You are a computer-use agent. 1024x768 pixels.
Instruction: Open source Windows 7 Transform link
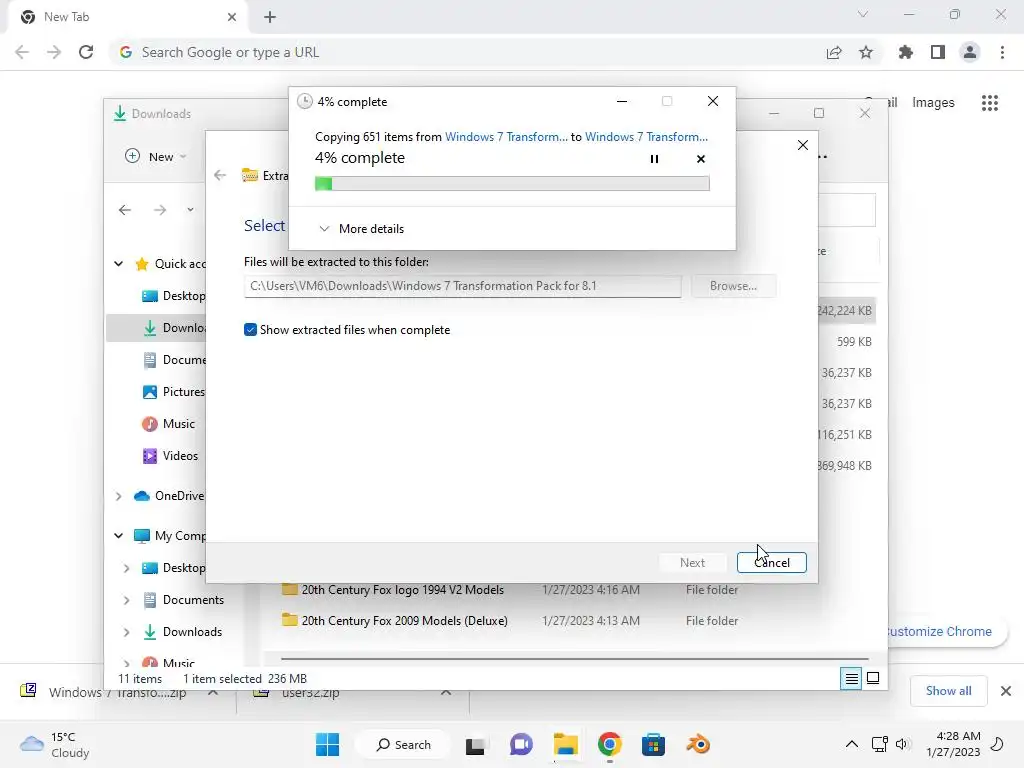pos(506,136)
